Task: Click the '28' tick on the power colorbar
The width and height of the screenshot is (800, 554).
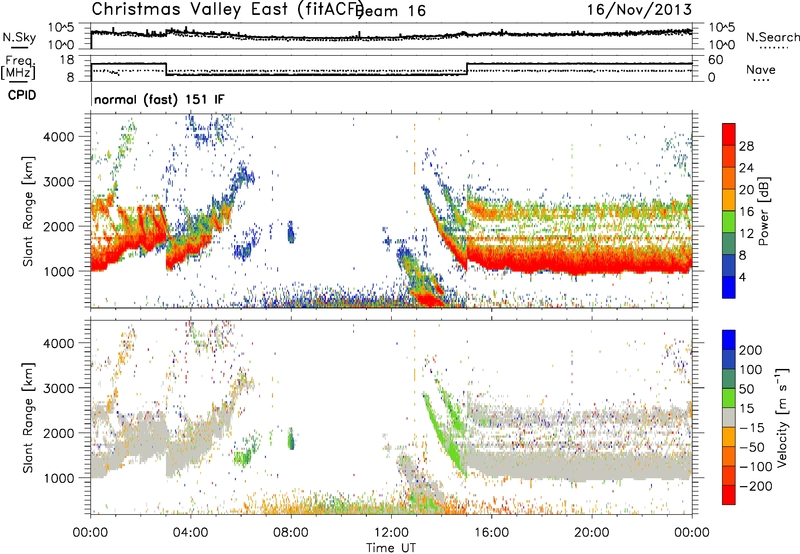Action: tap(746, 146)
